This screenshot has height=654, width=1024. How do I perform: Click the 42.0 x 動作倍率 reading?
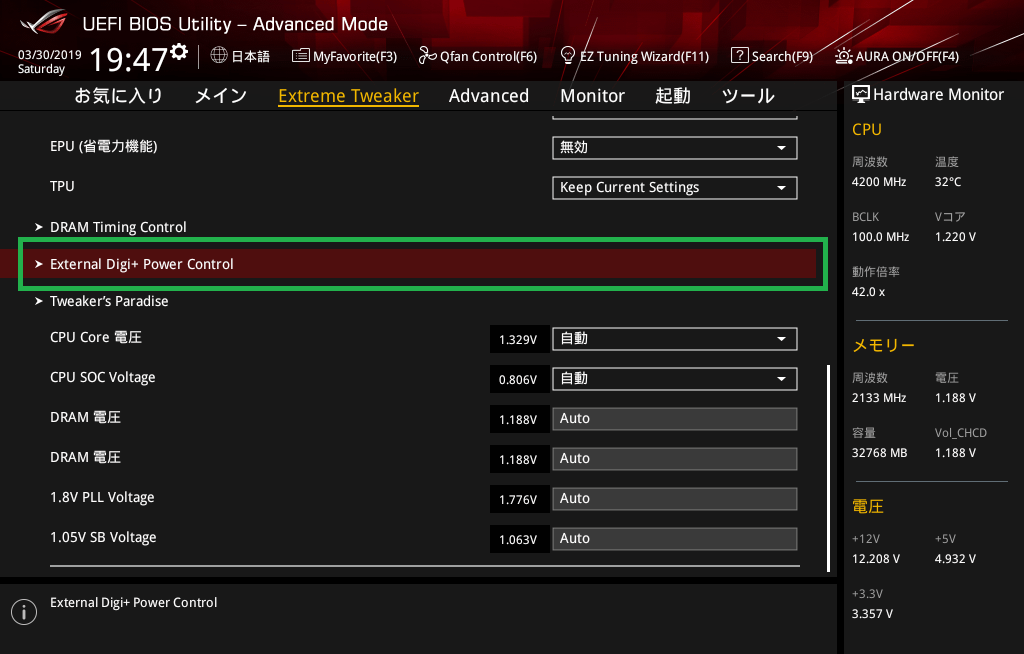(x=869, y=291)
